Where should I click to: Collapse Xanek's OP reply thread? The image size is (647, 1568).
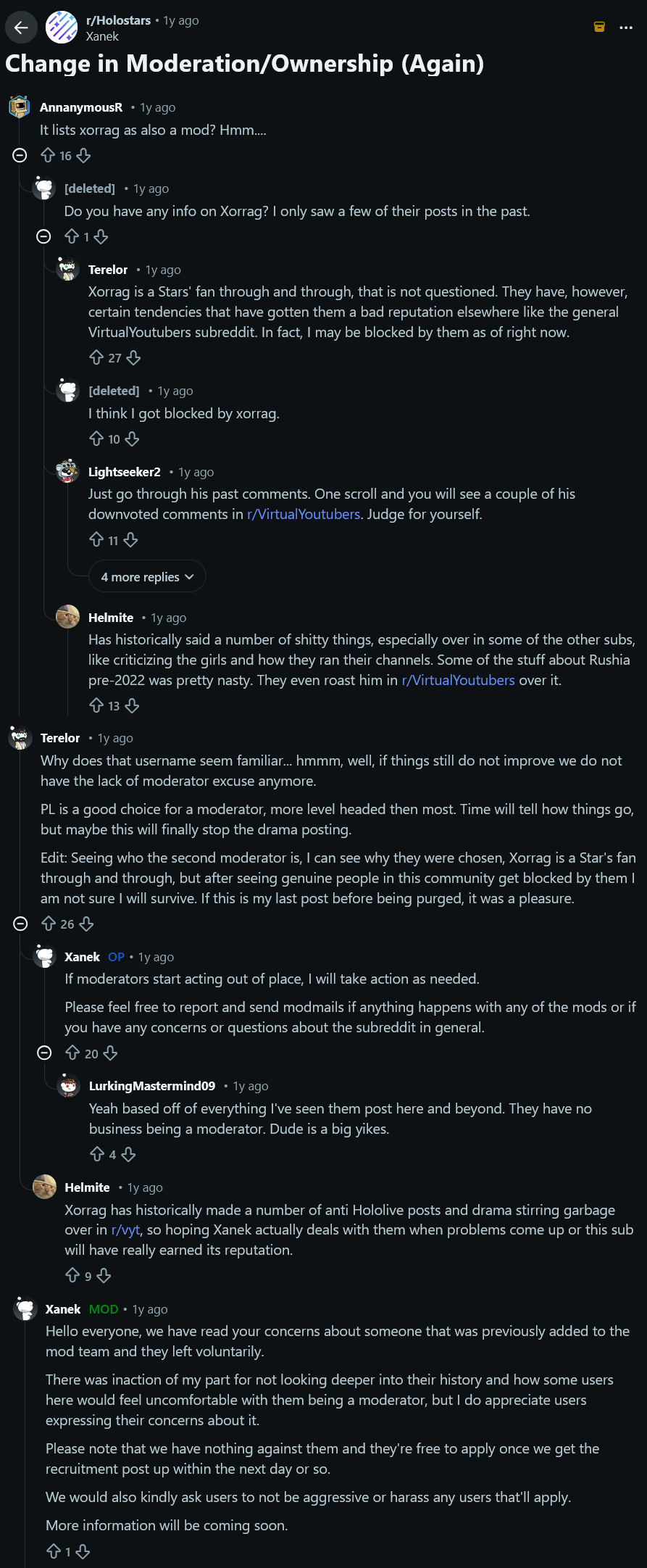coord(45,1053)
